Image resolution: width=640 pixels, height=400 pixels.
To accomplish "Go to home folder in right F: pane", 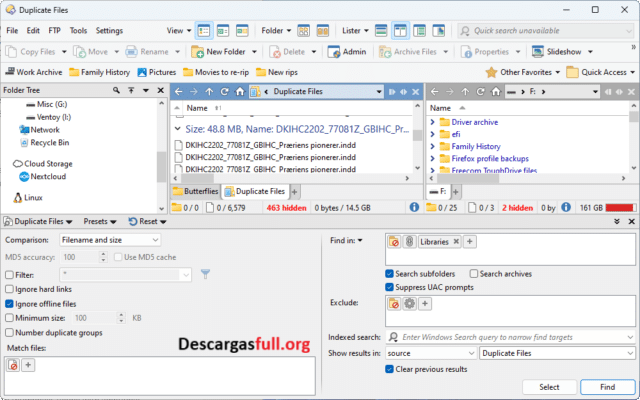I will coord(496,92).
